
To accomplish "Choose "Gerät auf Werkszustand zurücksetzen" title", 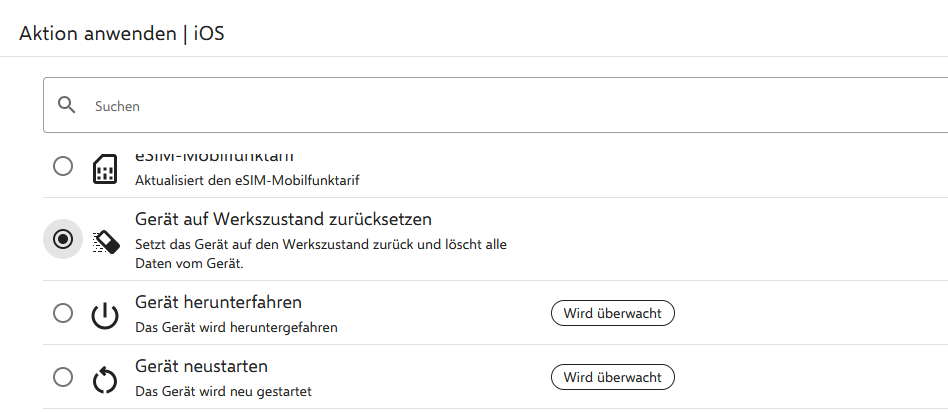I will click(283, 219).
